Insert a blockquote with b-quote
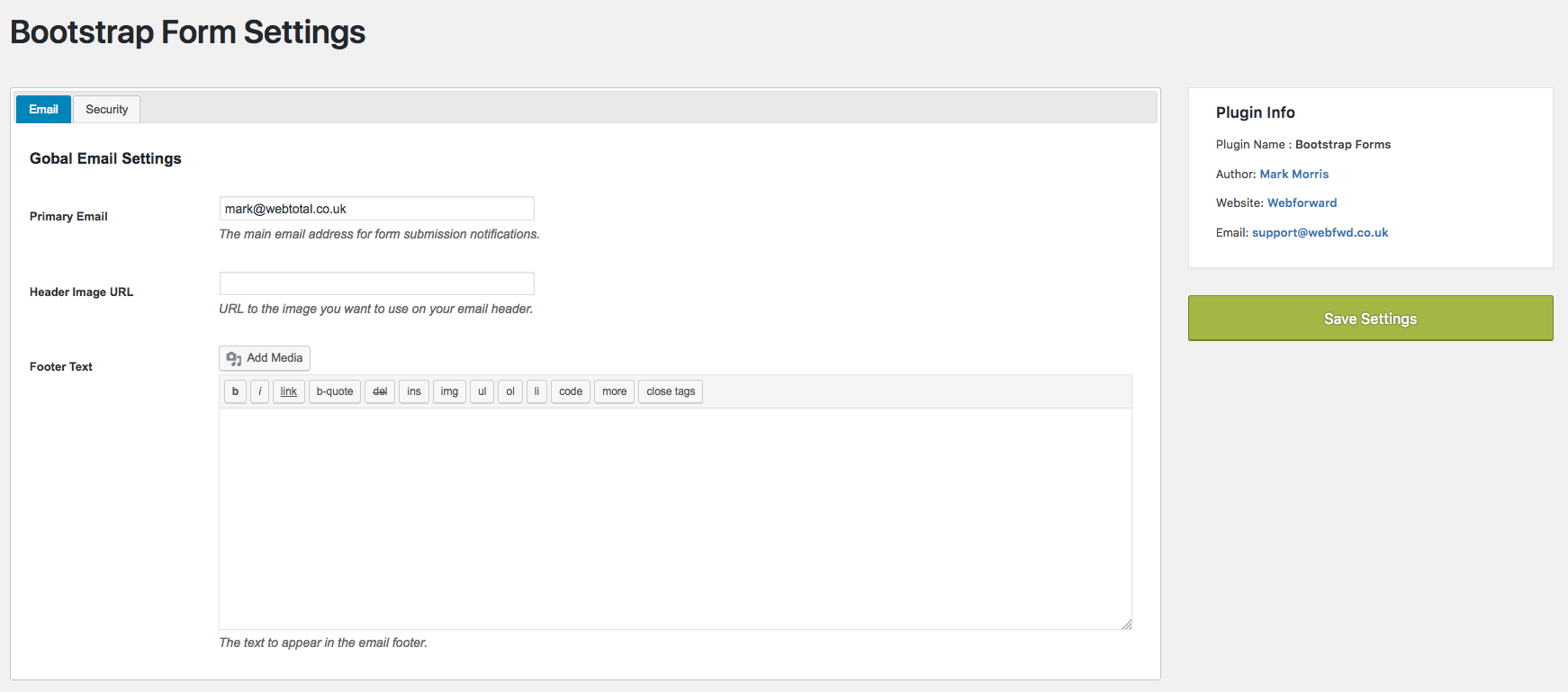This screenshot has width=1568, height=692. coord(335,391)
